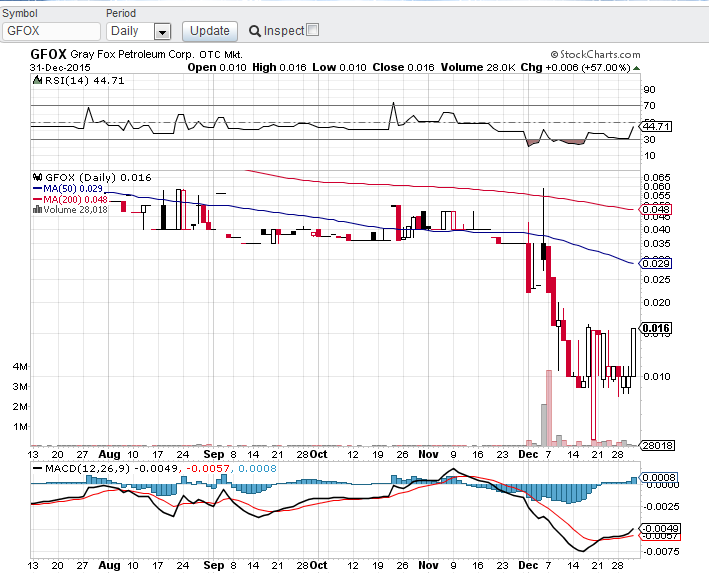Click the Volume 28.0K header value
This screenshot has width=709, height=579.
(x=478, y=67)
